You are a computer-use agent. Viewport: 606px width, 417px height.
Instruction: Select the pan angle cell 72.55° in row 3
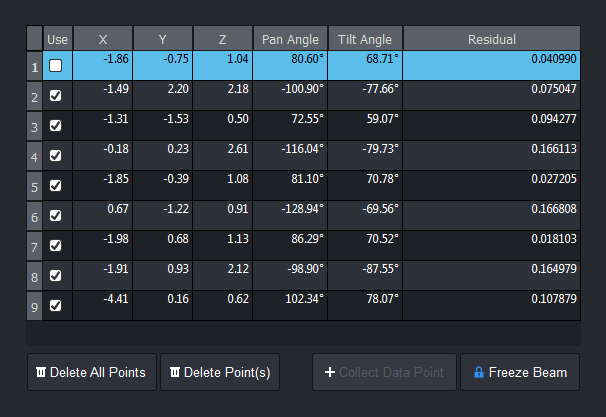coord(304,120)
